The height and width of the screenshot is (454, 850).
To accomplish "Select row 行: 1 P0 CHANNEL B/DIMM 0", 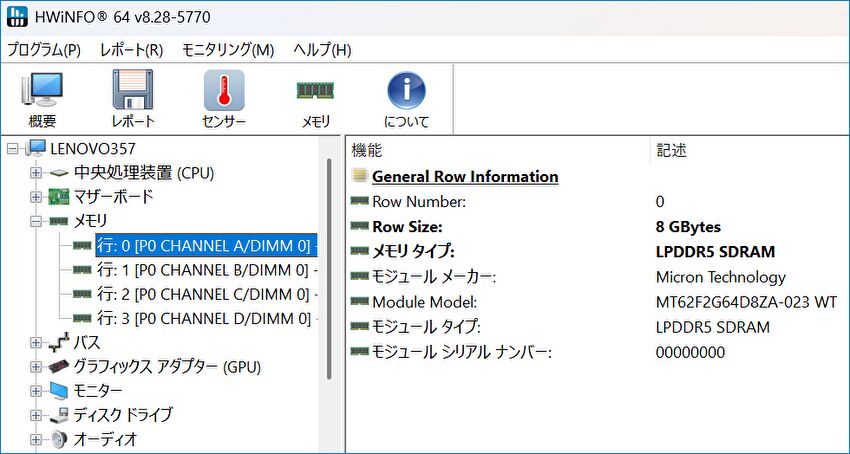I will tap(205, 270).
